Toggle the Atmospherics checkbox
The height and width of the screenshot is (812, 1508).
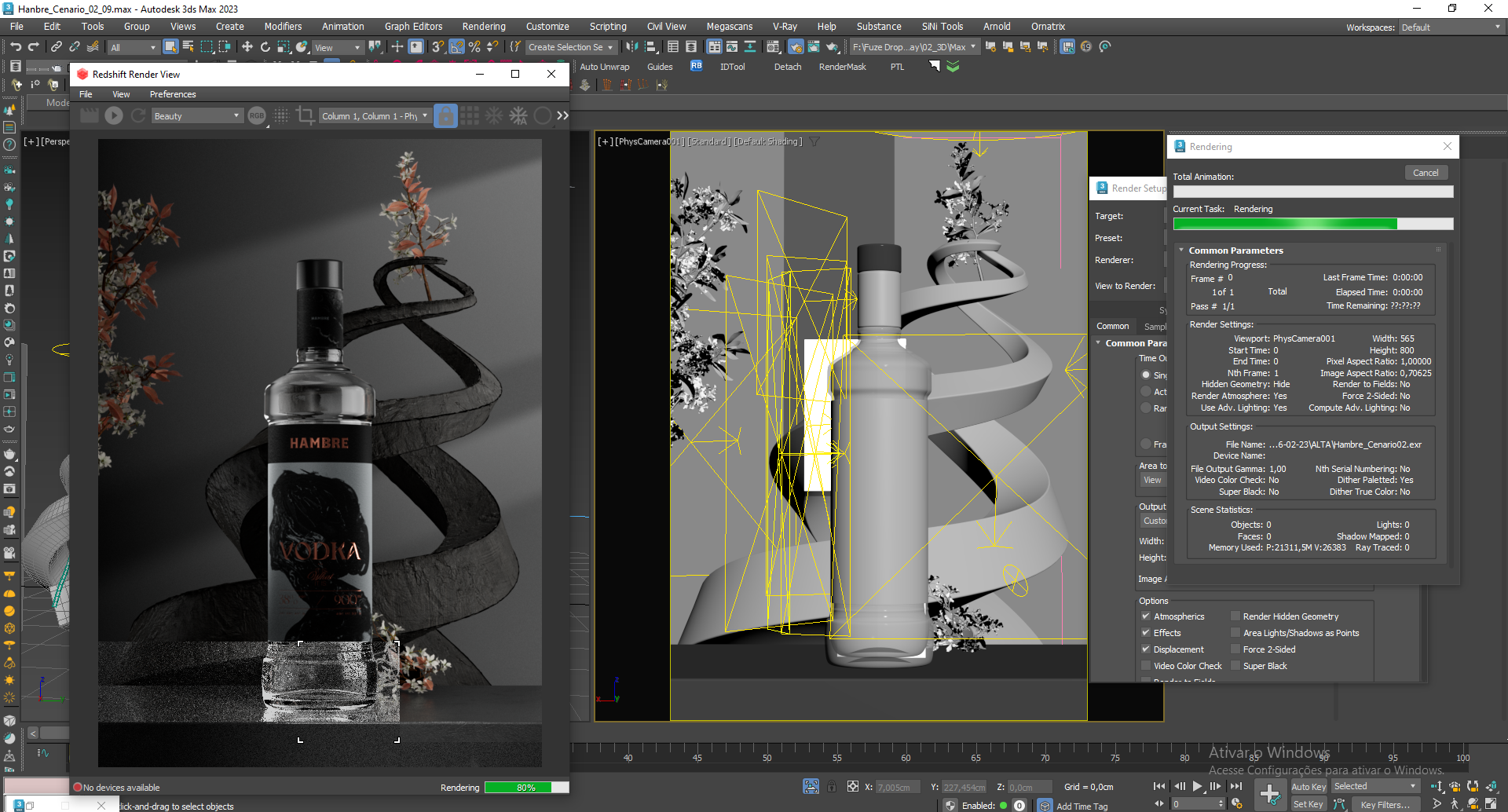click(x=1146, y=616)
